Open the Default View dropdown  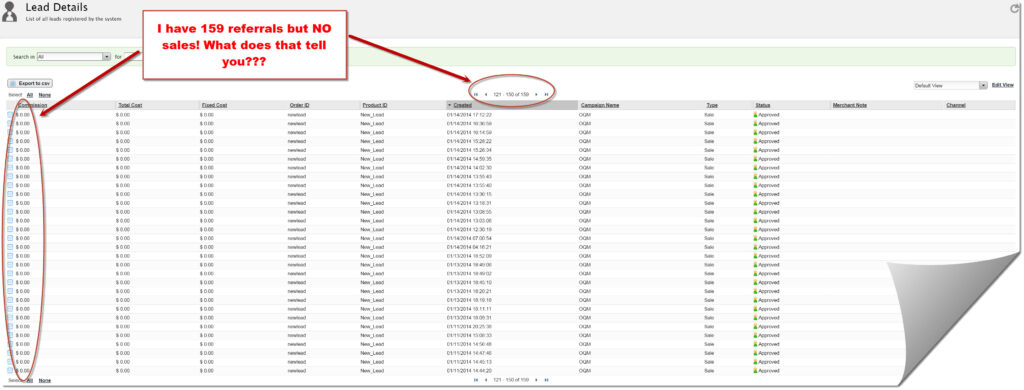click(950, 86)
